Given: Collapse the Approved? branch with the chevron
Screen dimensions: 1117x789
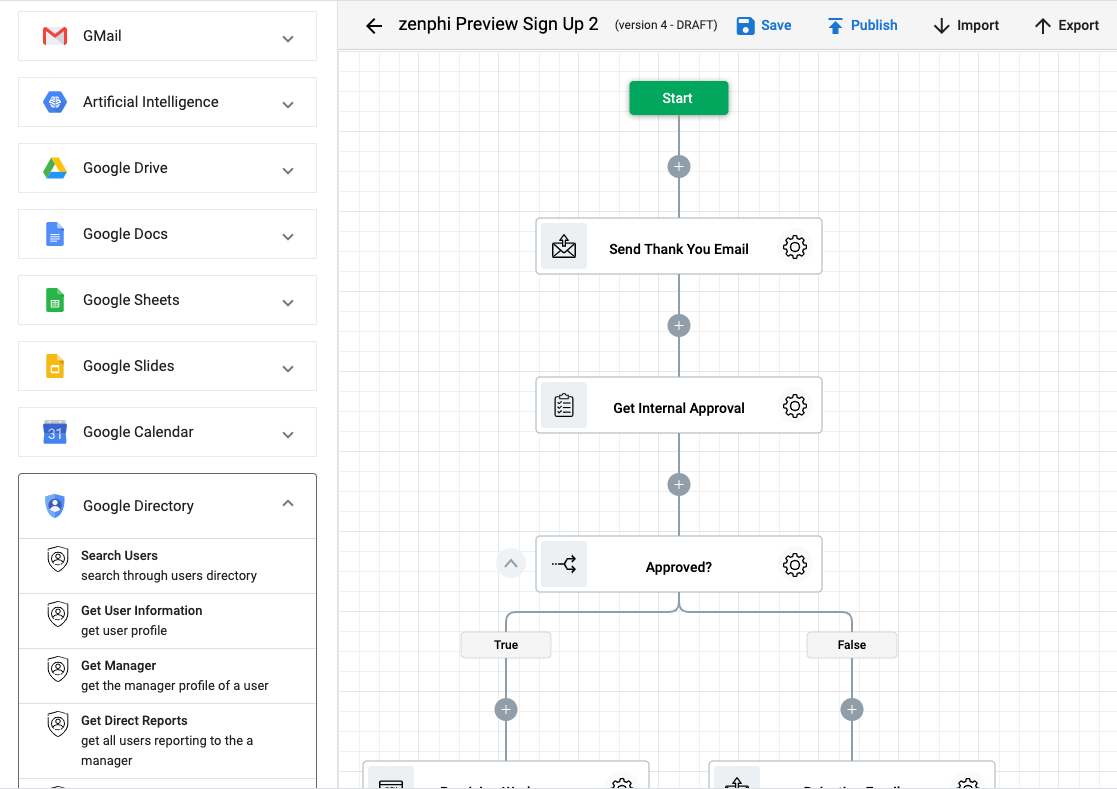Looking at the screenshot, I should point(511,564).
